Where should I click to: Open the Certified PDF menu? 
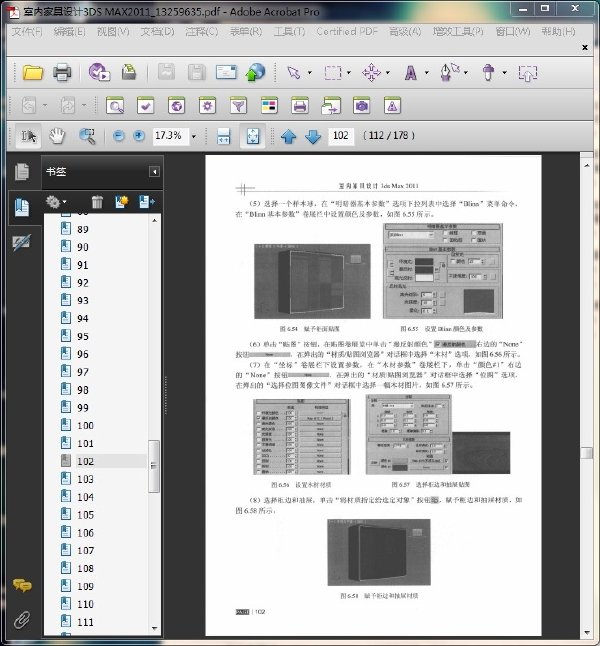[x=347, y=31]
